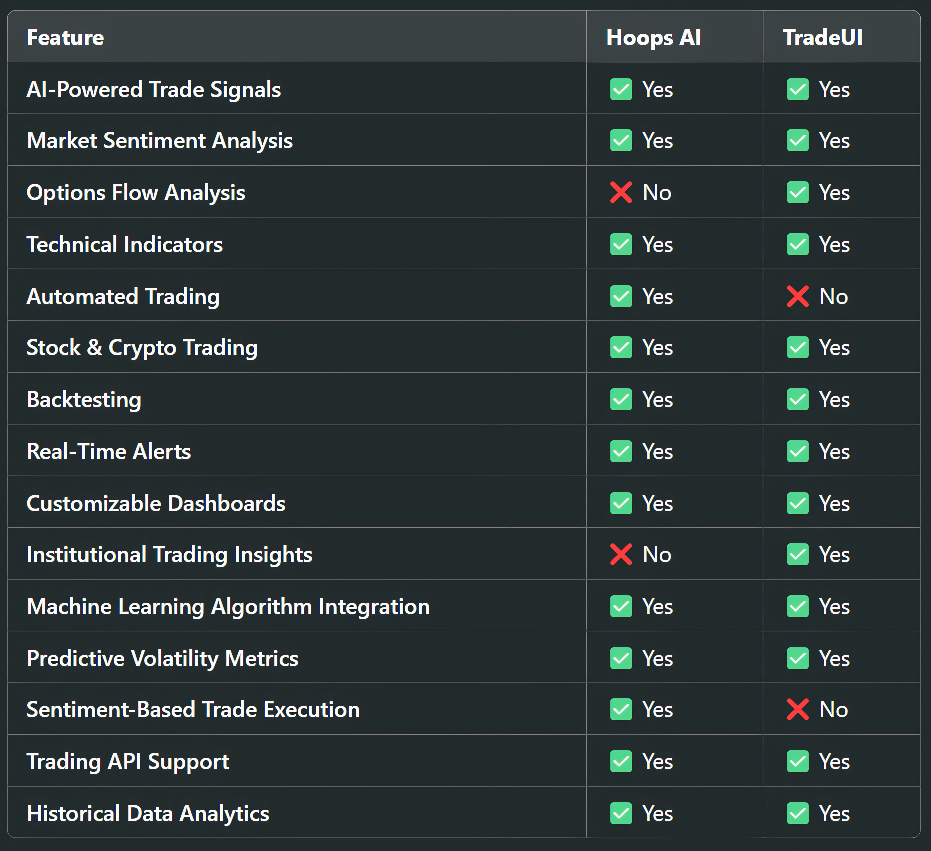
Task: Select the Market Sentiment Analysis label
Action: click(160, 141)
